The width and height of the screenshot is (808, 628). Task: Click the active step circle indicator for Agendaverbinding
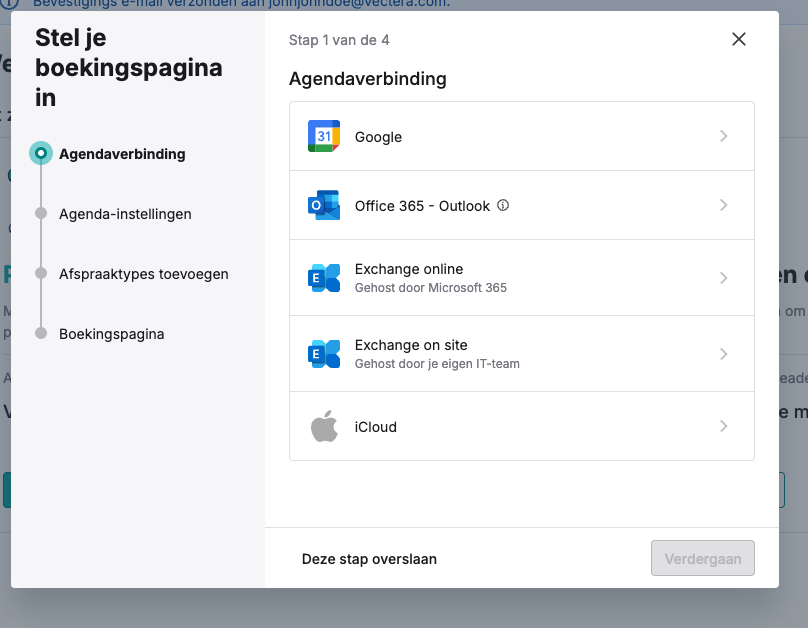41,153
